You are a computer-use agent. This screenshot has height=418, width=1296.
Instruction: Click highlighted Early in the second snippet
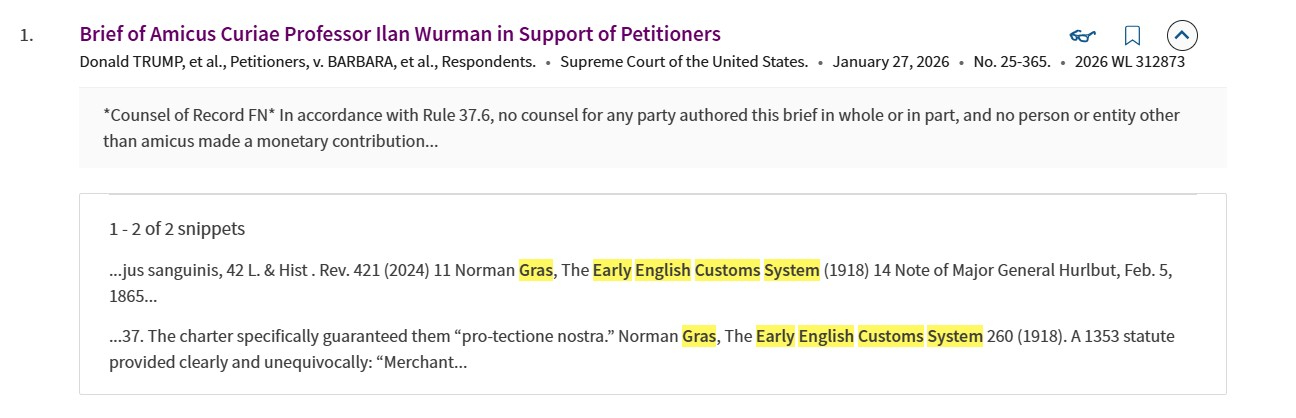point(775,337)
